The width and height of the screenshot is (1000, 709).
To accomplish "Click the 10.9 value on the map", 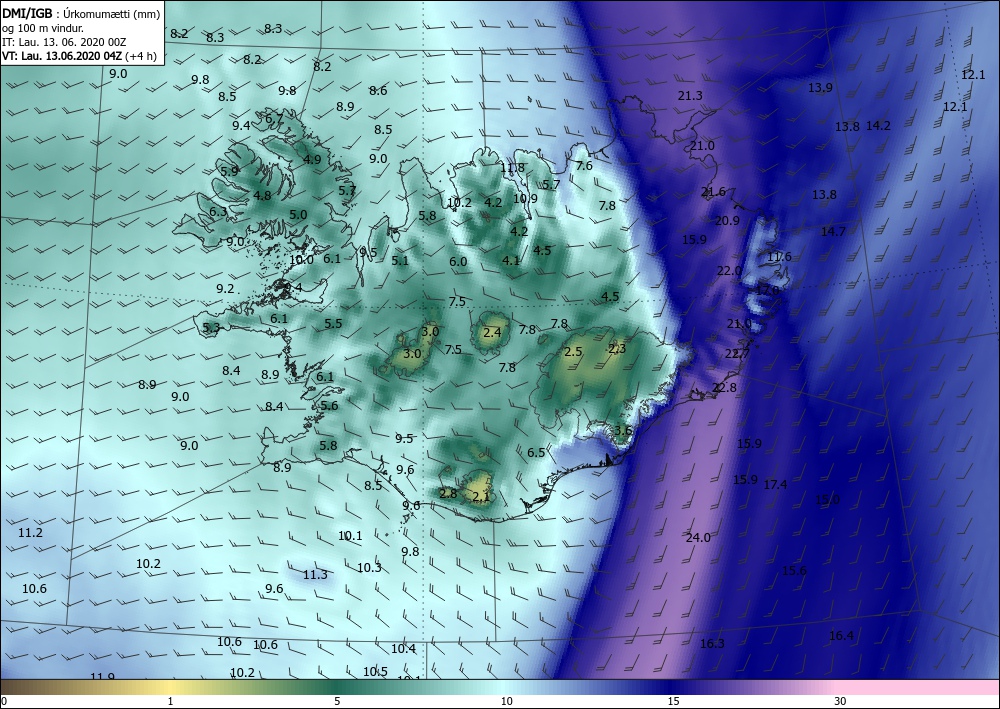I will (525, 198).
